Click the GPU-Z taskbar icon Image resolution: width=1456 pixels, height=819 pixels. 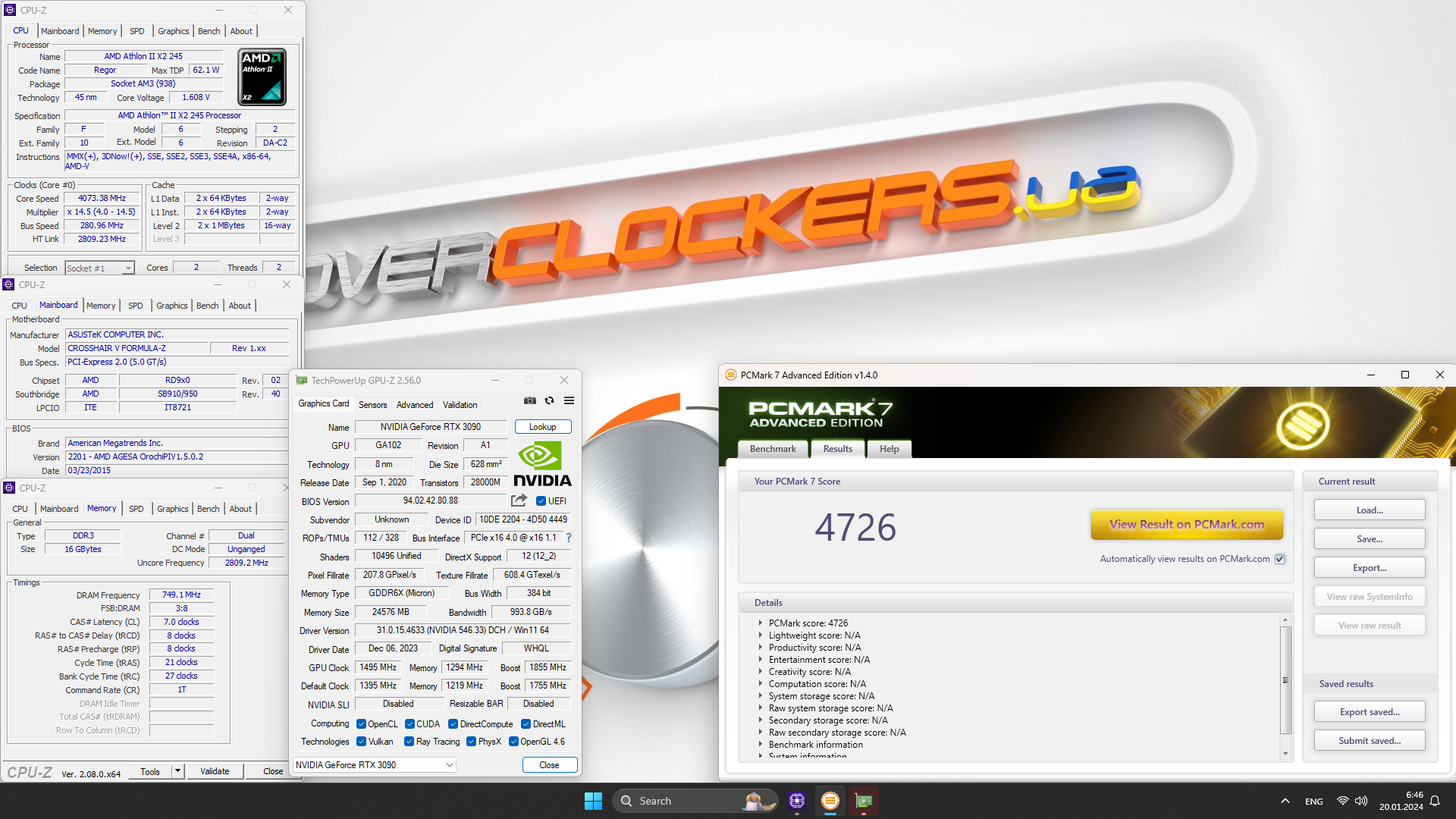pyautogui.click(x=864, y=801)
